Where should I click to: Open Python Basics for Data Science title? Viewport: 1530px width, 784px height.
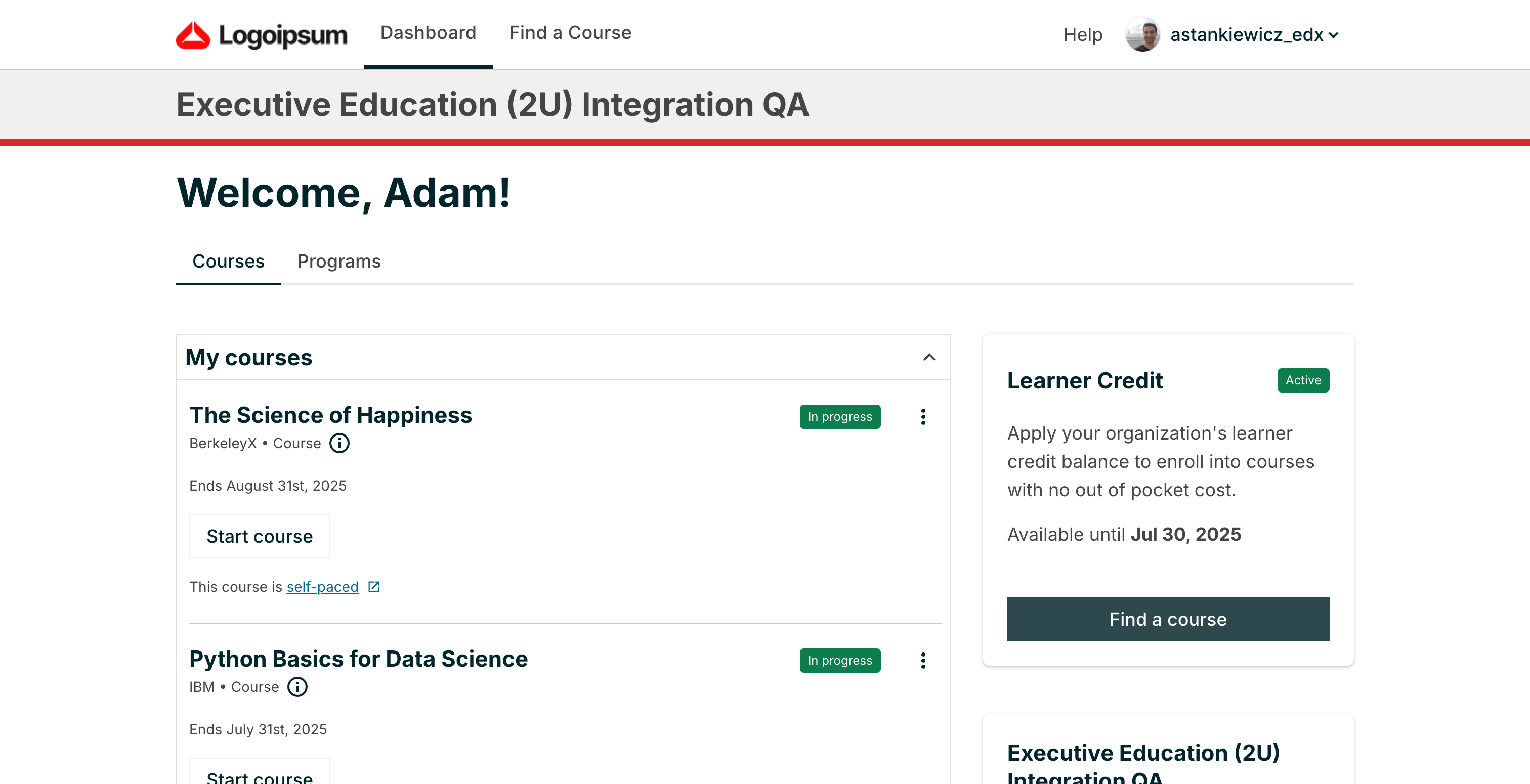click(x=358, y=659)
